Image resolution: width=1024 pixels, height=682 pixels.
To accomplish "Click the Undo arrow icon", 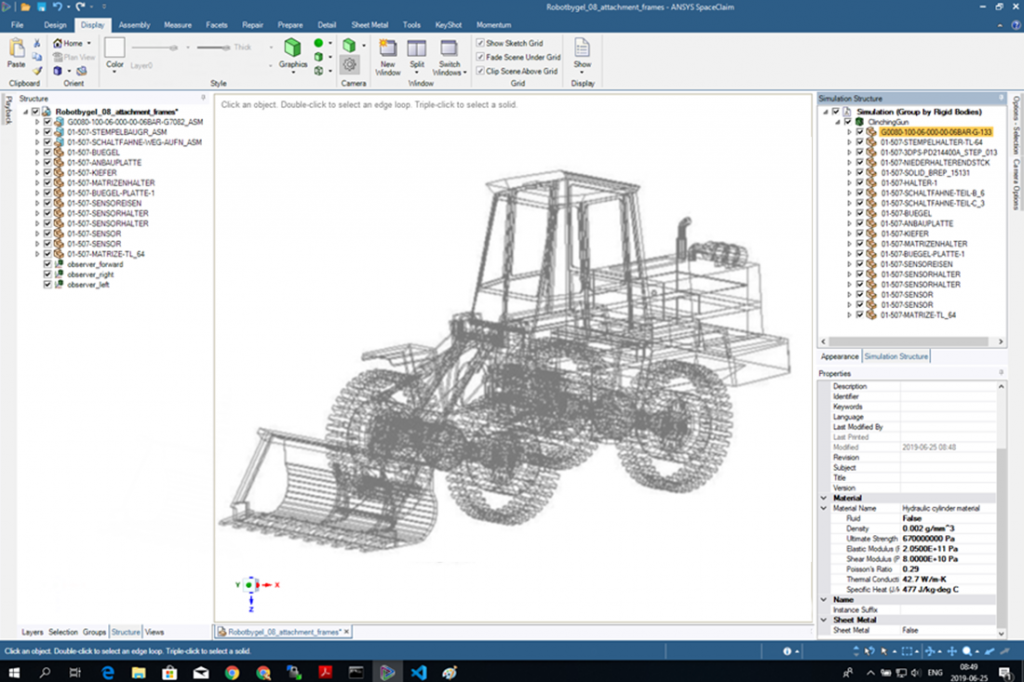I will pos(57,7).
